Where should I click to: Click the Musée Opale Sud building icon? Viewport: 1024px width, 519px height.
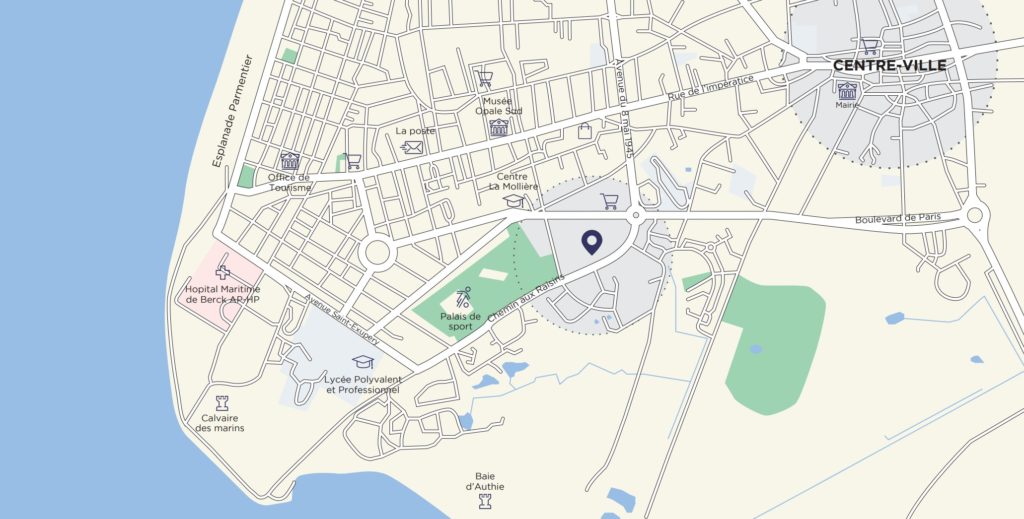click(499, 127)
